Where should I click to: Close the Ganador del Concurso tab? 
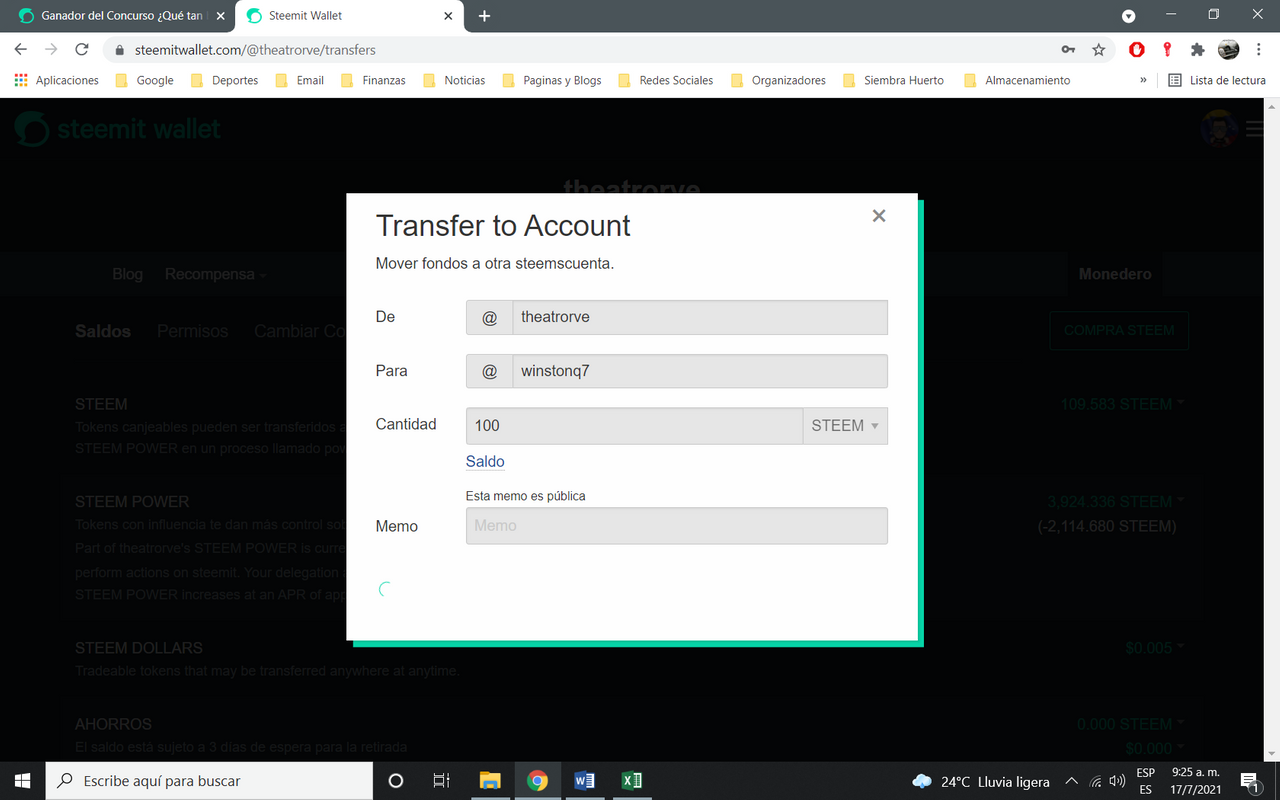coord(220,16)
